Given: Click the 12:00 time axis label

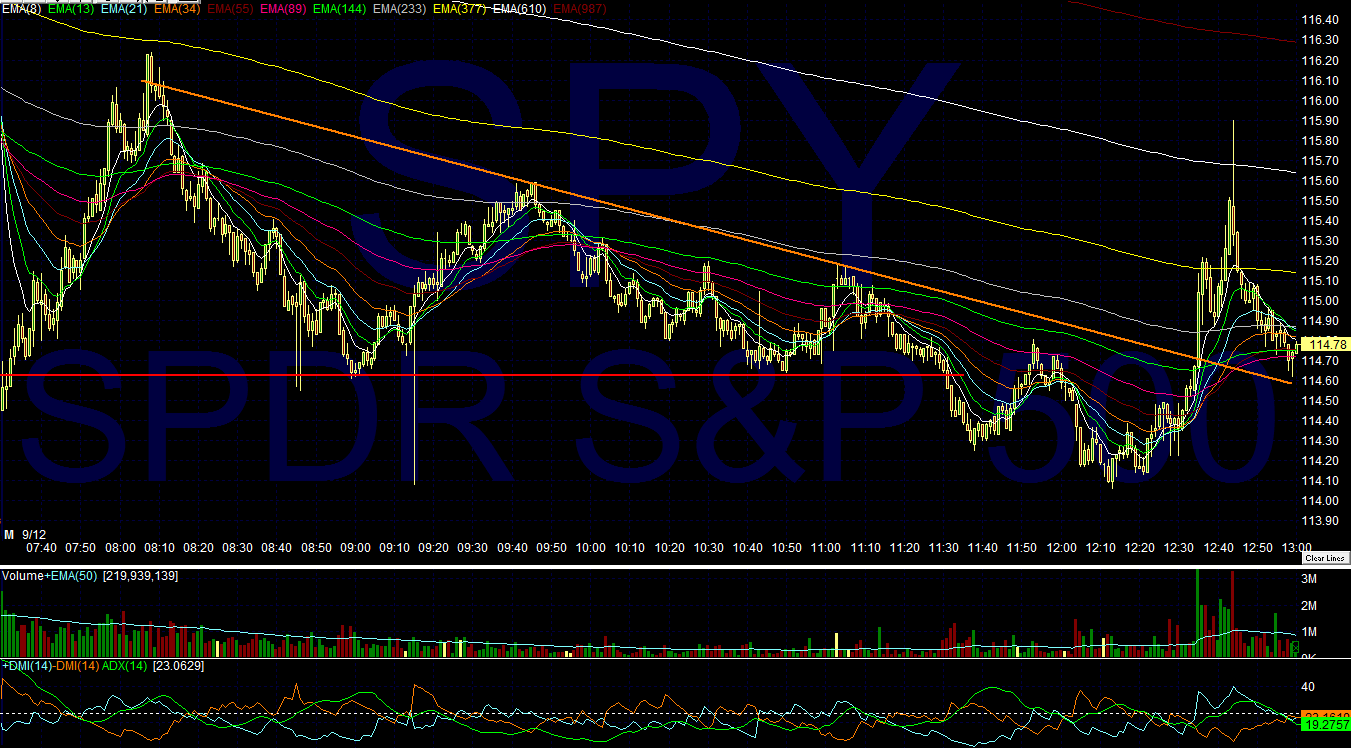Looking at the screenshot, I should 1061,548.
